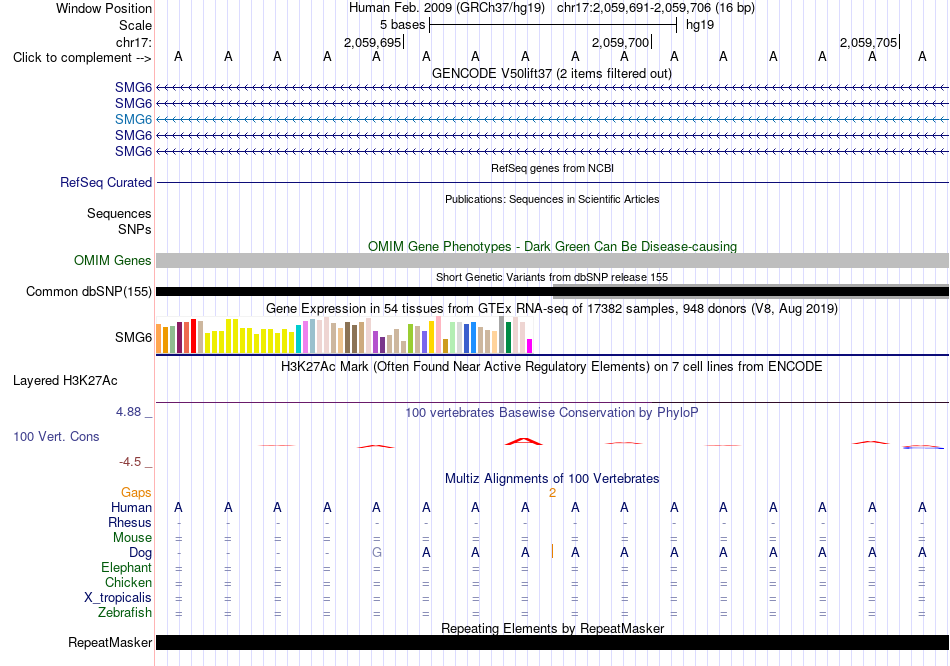
Task: Click the -4.5 PhyloP lower scale value
Action: tap(130, 462)
